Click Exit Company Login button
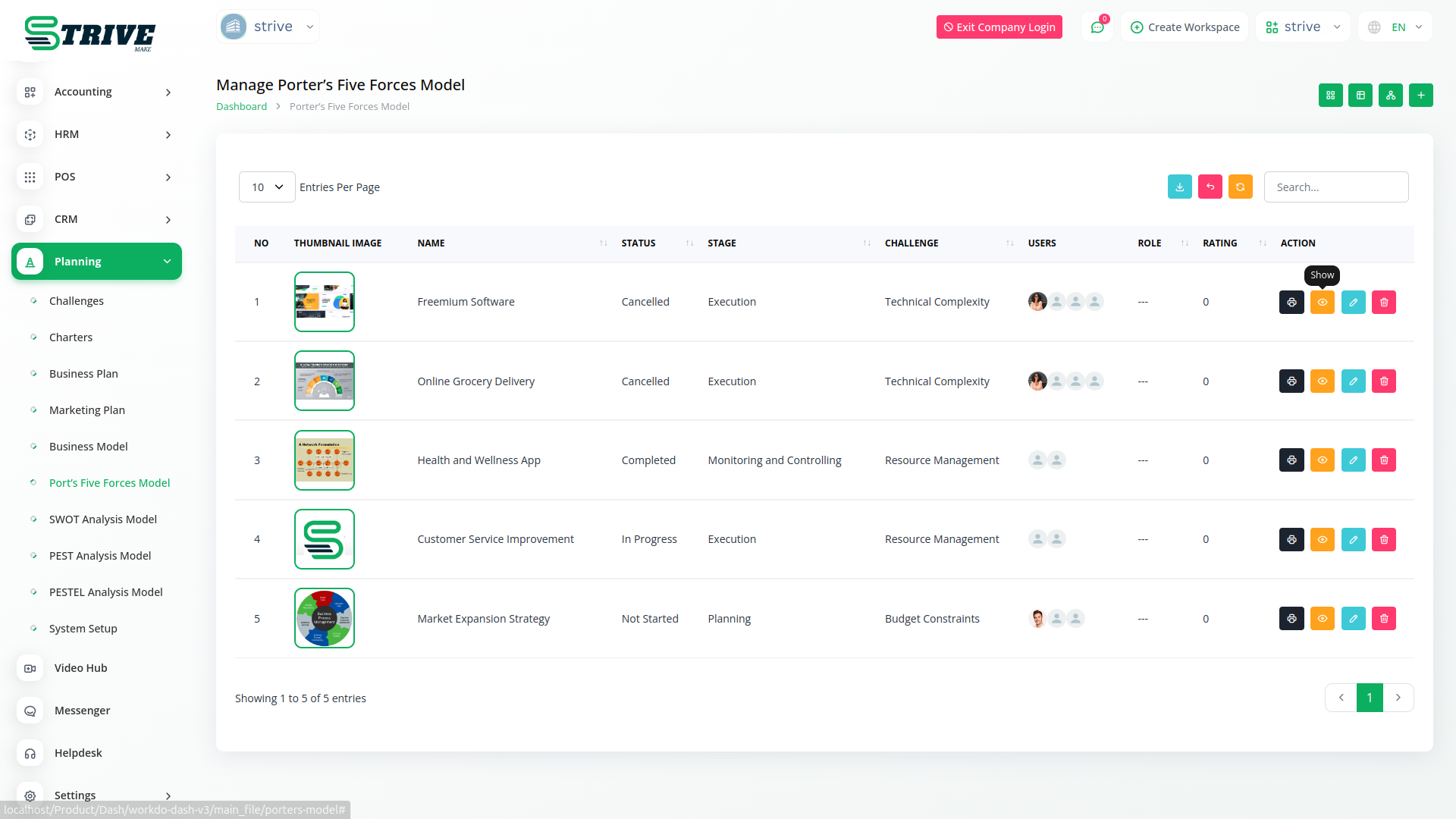This screenshot has width=1456, height=819. (x=999, y=27)
